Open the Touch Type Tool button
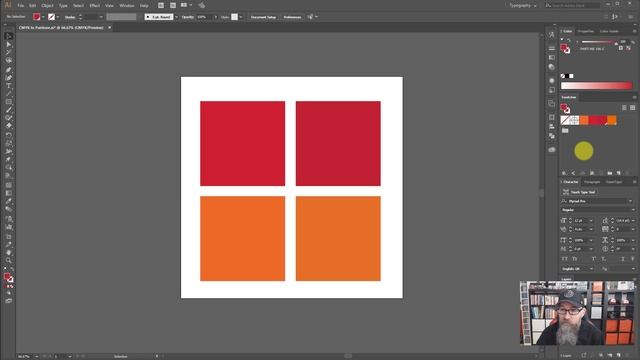The height and width of the screenshot is (360, 640). tap(580, 192)
